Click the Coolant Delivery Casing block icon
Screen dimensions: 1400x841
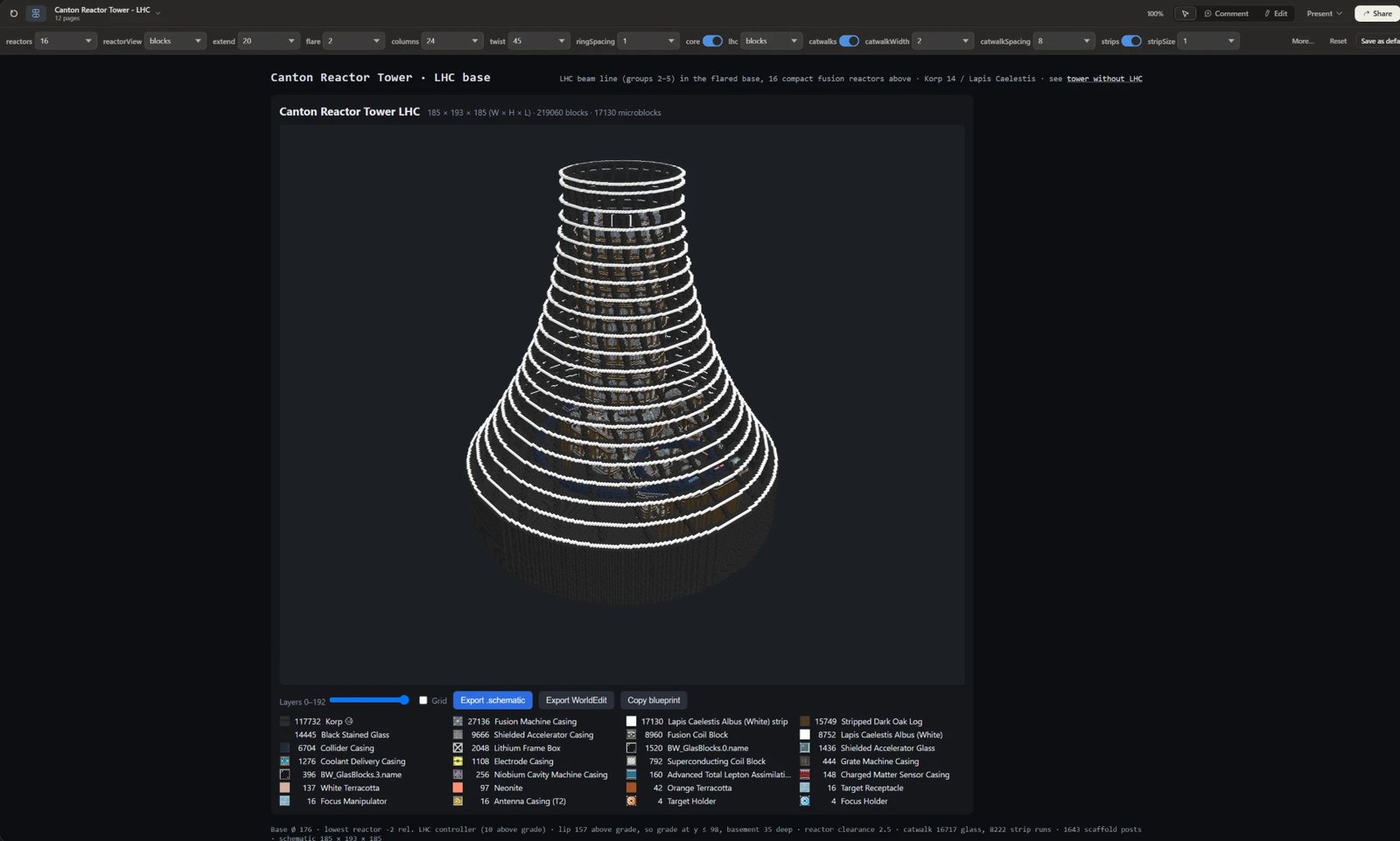(x=284, y=761)
